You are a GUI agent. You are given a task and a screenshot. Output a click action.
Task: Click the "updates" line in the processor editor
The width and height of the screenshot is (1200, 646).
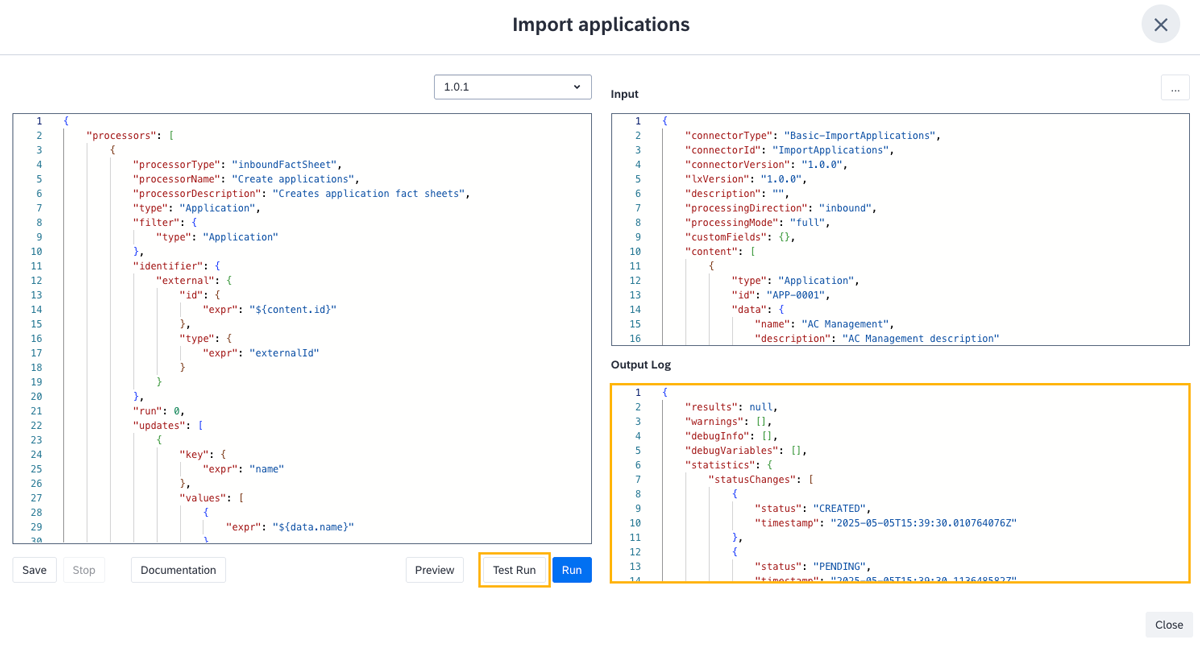pyautogui.click(x=168, y=425)
